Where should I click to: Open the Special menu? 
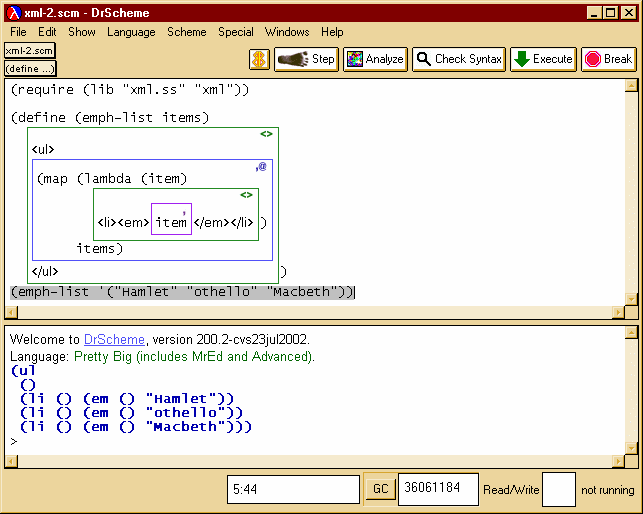pyautogui.click(x=236, y=32)
